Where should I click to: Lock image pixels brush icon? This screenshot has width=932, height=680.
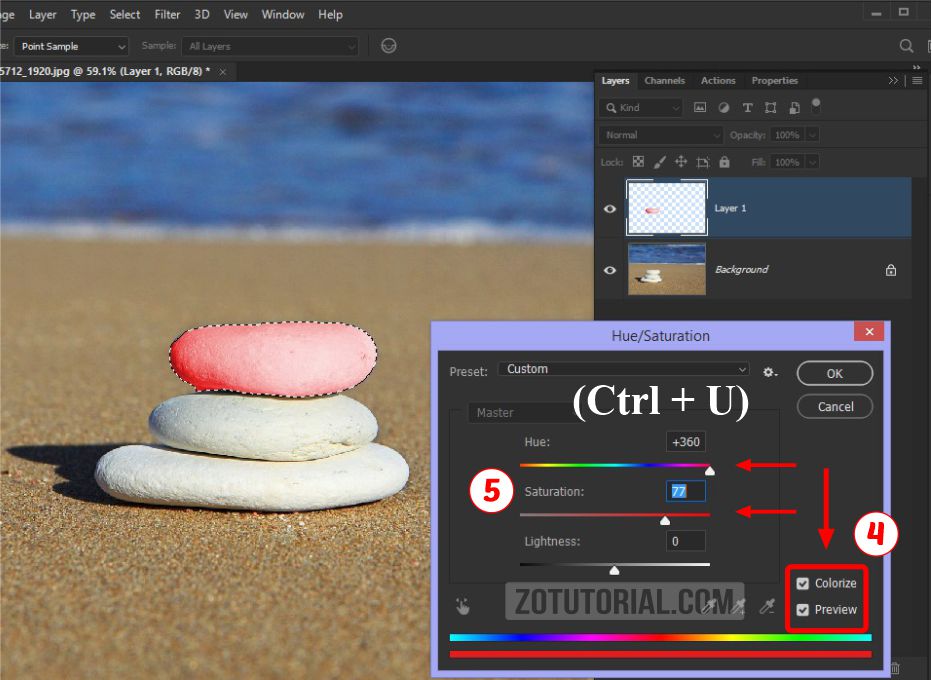(x=660, y=162)
